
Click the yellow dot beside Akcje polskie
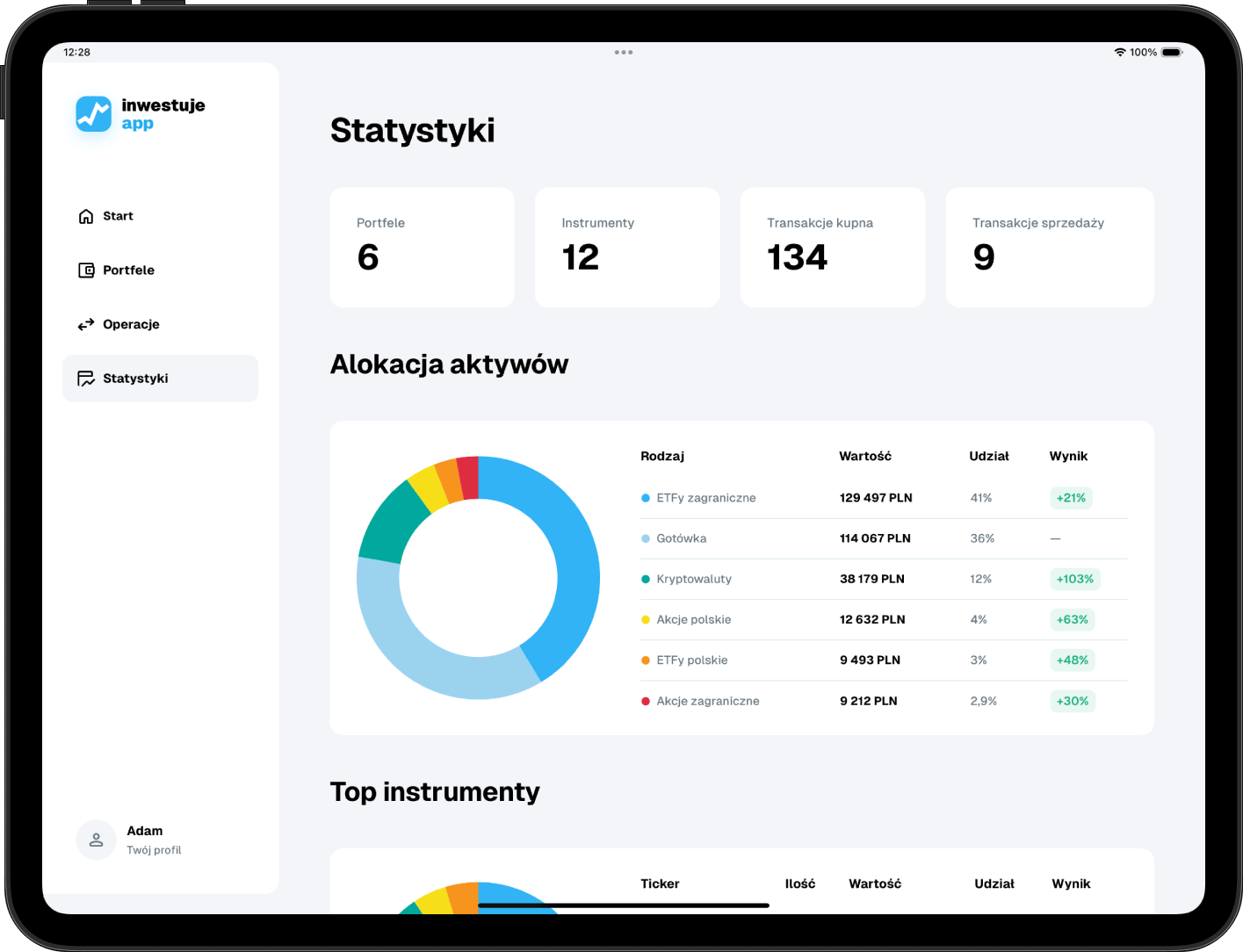point(646,620)
